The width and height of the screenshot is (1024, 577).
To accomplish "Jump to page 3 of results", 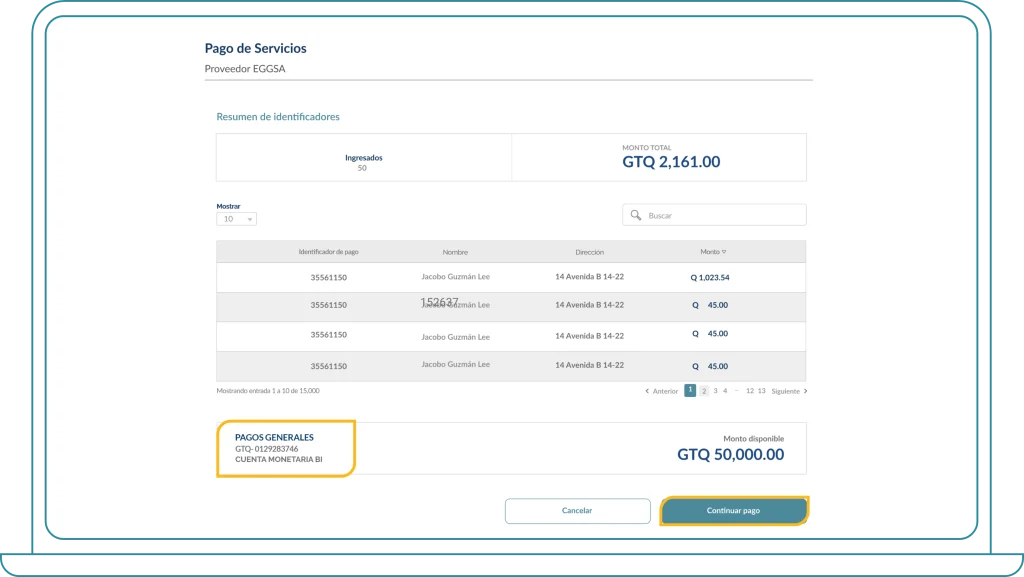I will coord(715,391).
